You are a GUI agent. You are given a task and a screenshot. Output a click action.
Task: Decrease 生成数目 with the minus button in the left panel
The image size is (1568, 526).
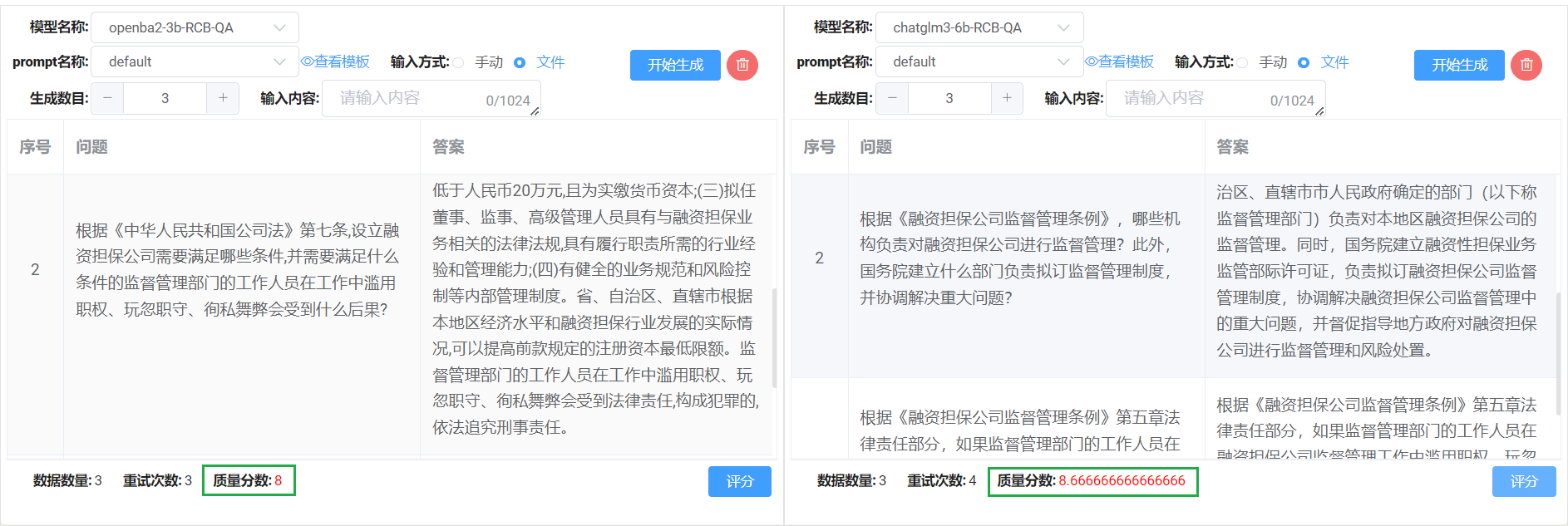[x=107, y=98]
